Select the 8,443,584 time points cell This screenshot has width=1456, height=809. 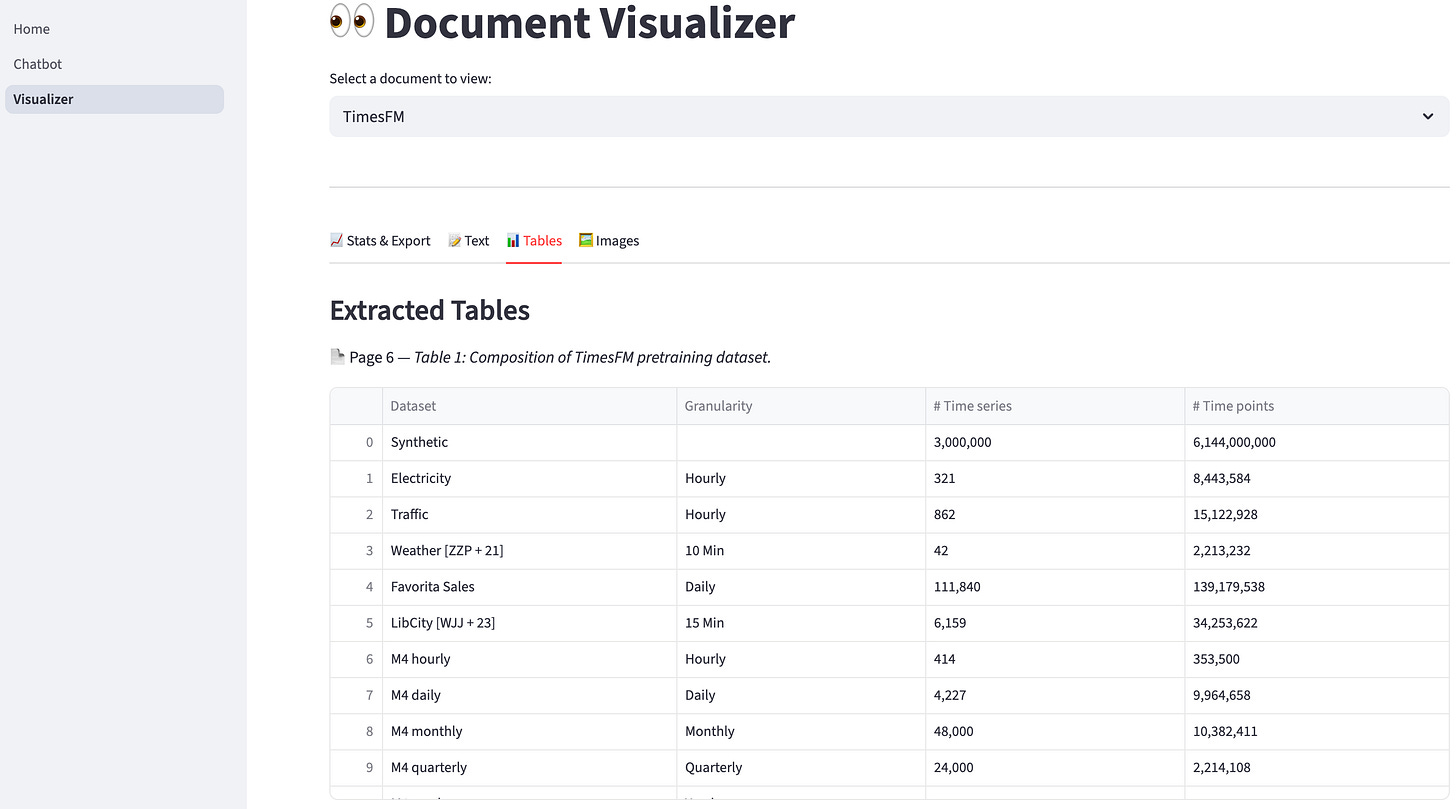click(1316, 478)
